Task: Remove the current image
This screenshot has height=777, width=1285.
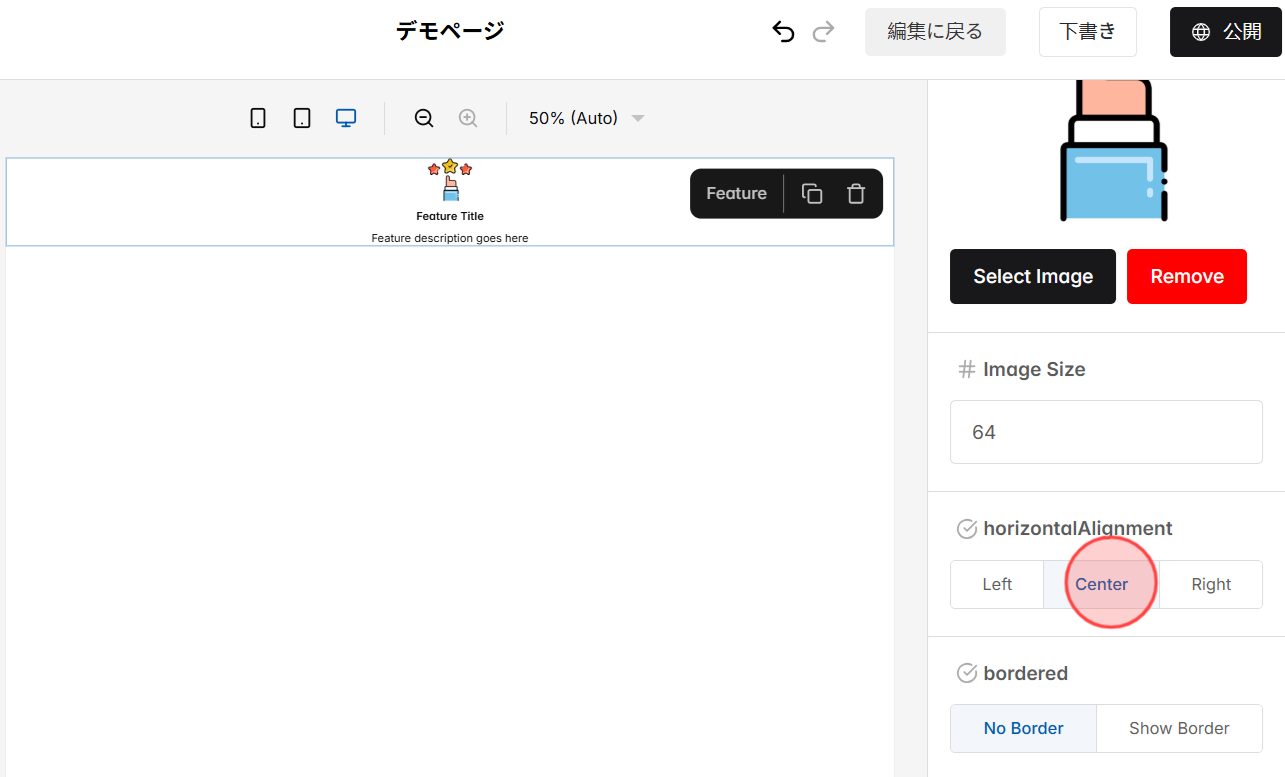Action: pyautogui.click(x=1186, y=276)
